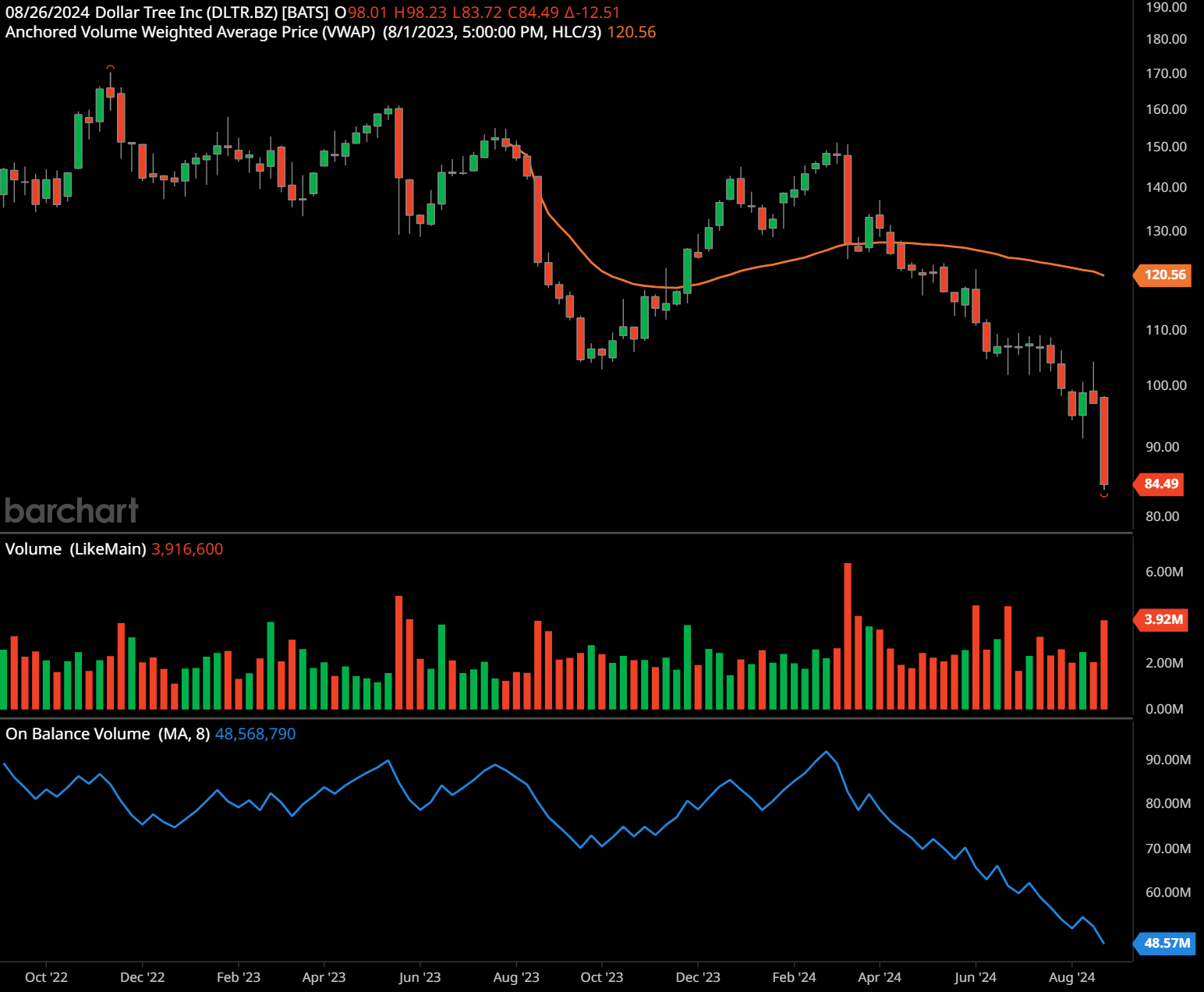Click the volume tag 3.92M
1204x992 pixels.
[x=1160, y=619]
